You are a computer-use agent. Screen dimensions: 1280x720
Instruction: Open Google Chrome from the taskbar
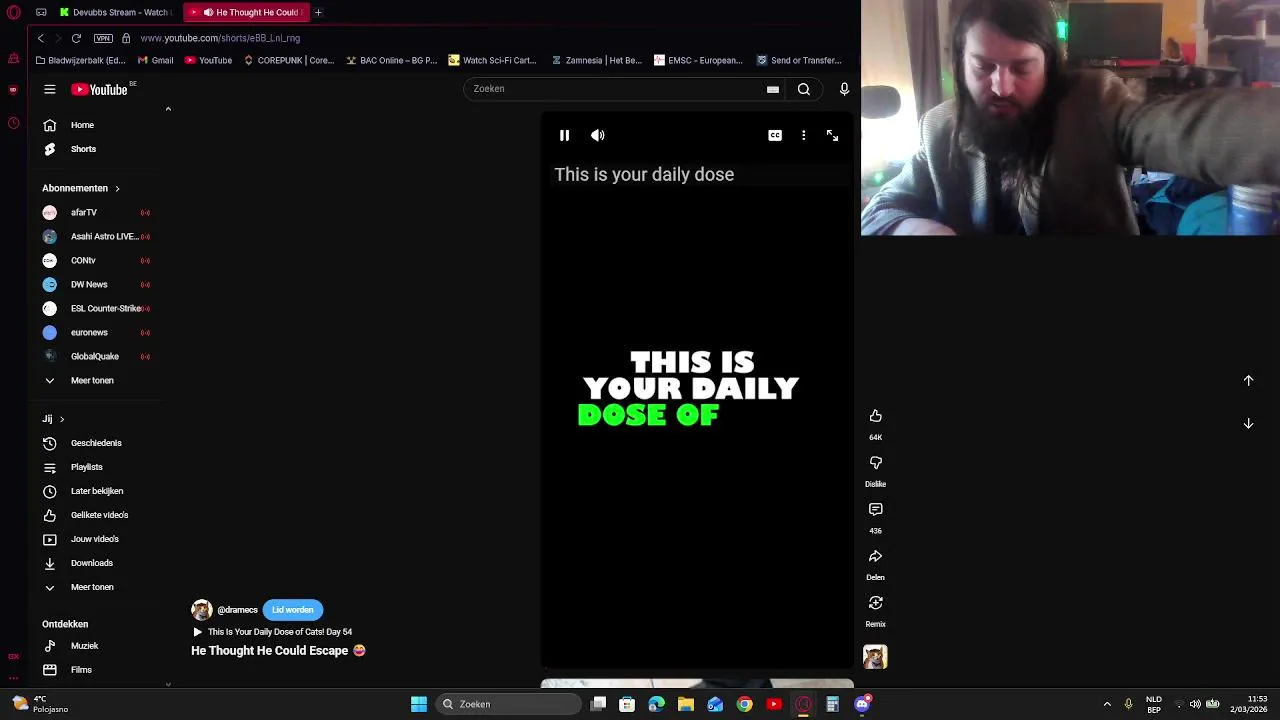point(744,704)
